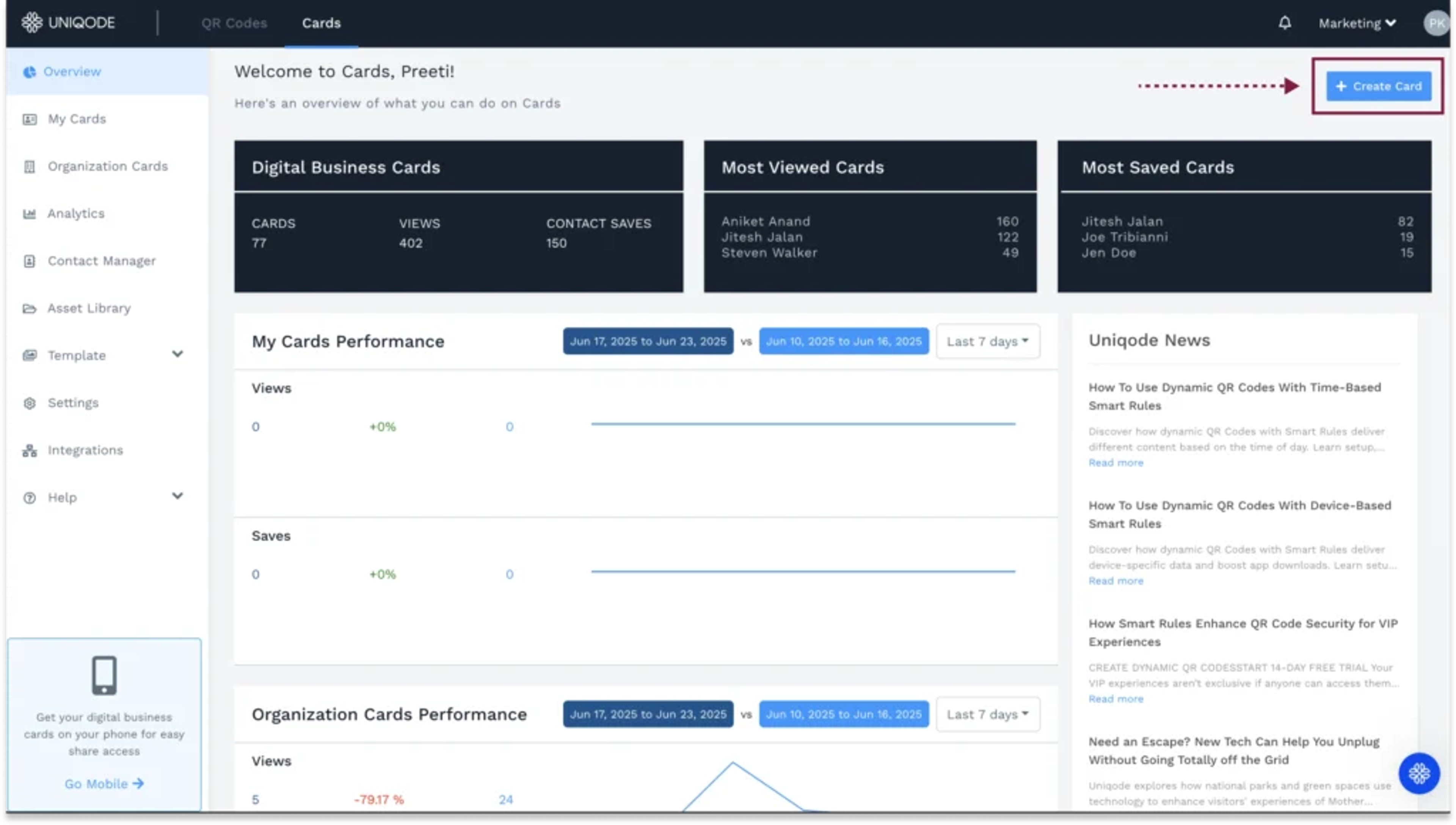The width and height of the screenshot is (1456, 825).
Task: Open My Cards Performance Last 7 days dropdown
Action: click(x=987, y=341)
